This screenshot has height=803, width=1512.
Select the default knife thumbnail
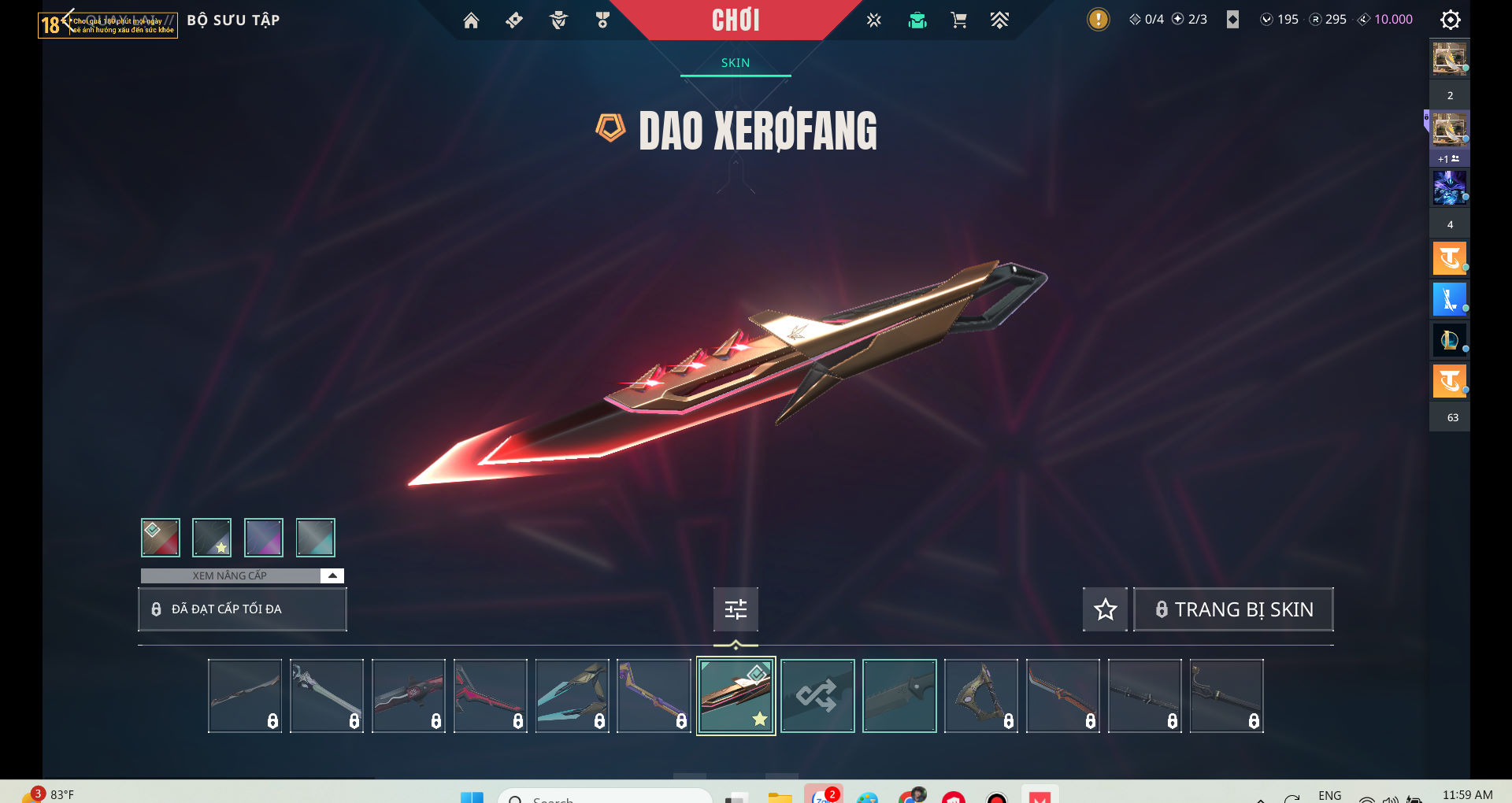[899, 696]
